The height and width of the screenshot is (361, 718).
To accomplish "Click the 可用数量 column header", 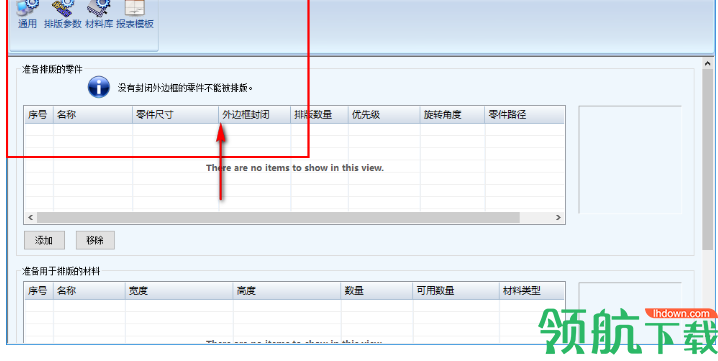I will click(456, 291).
